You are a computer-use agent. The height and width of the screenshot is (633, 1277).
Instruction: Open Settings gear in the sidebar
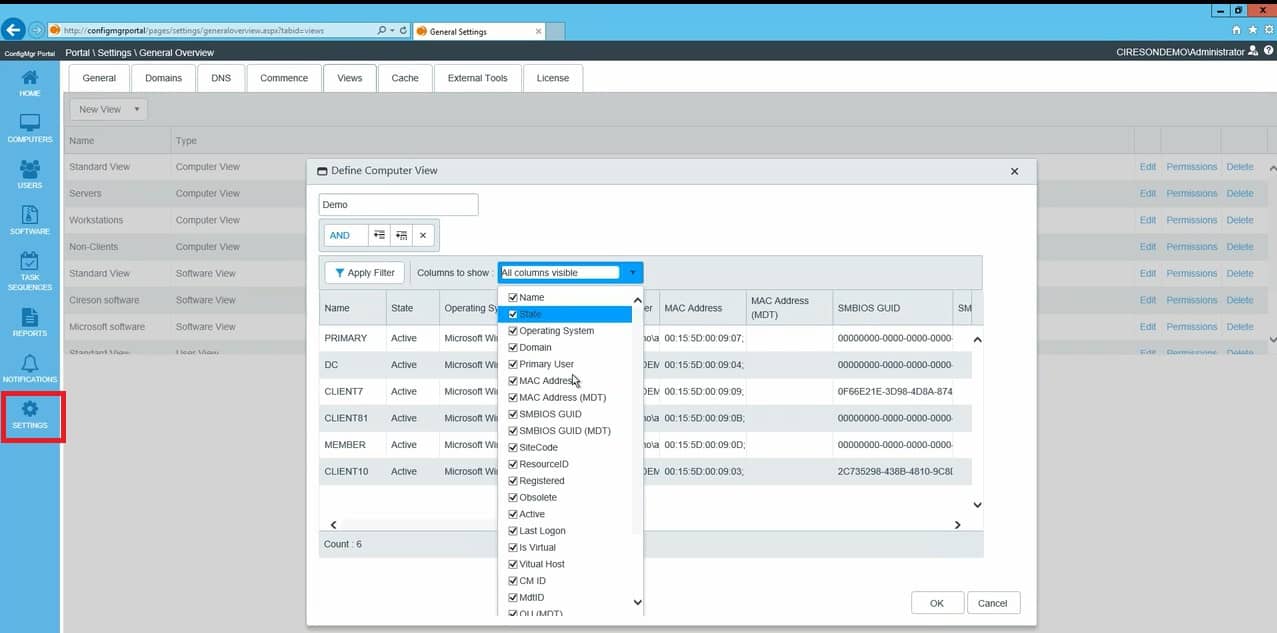click(30, 416)
